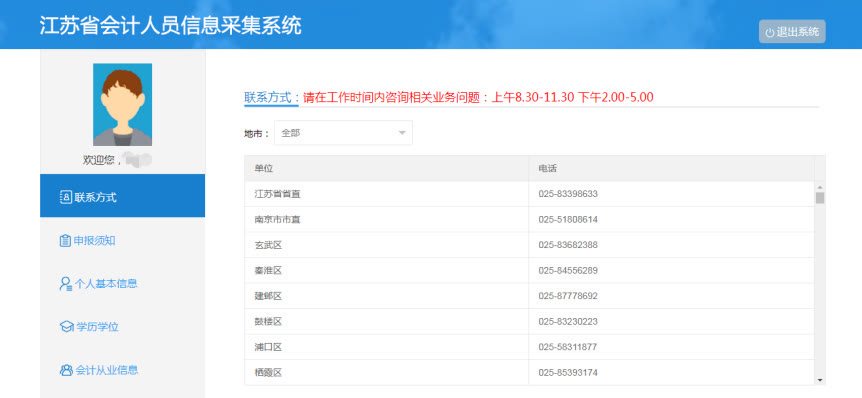Click phone number 025-58311877
The height and width of the screenshot is (398, 862).
[568, 347]
